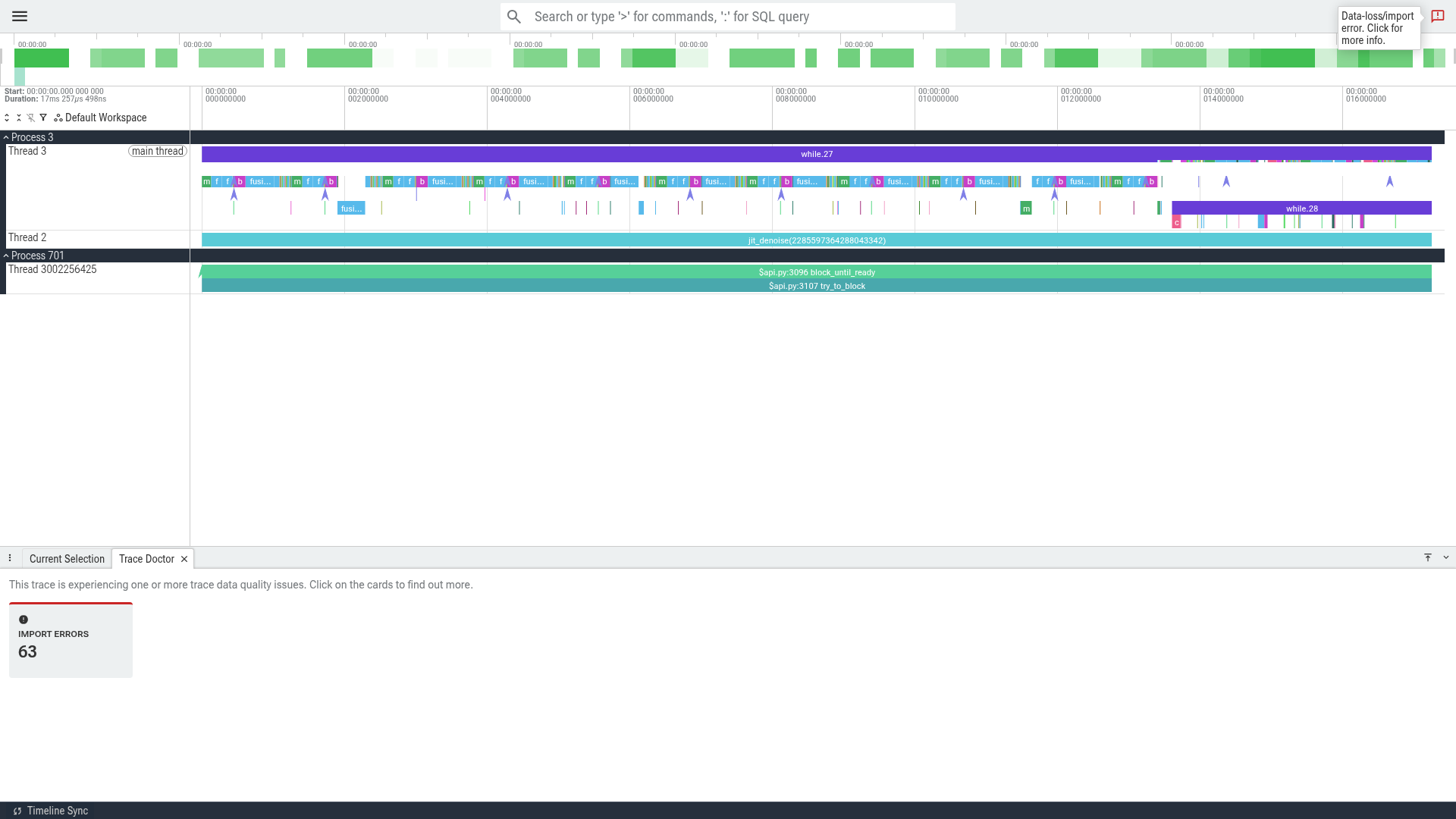Open the data-loss import error indicator
This screenshot has height=819, width=1456.
[1437, 16]
